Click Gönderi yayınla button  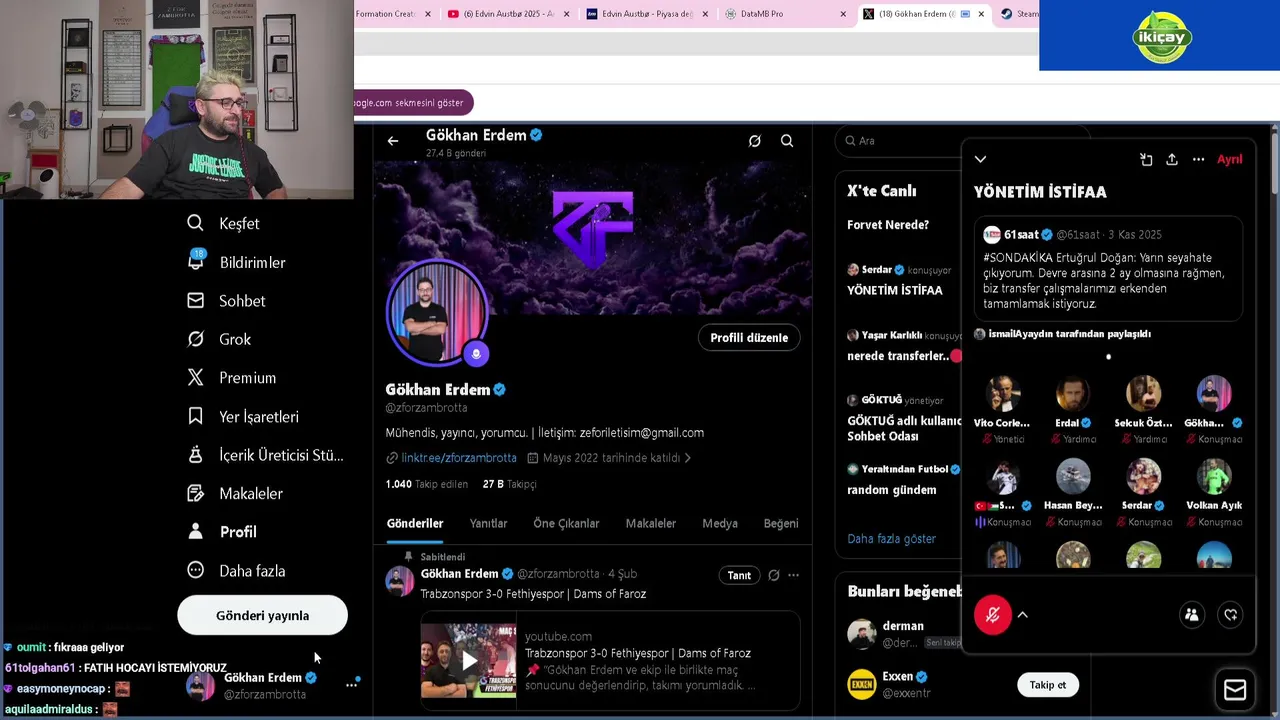262,615
